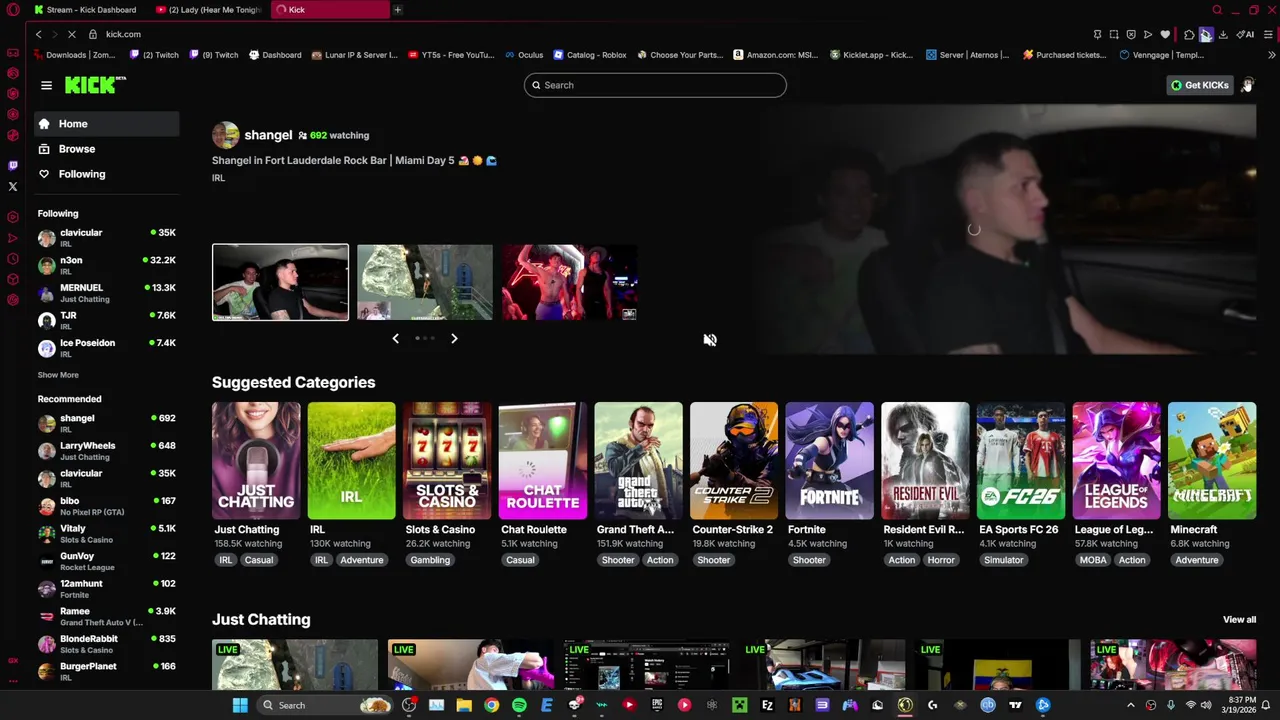Switch to Lady (Hear Me Tonight) tab
This screenshot has width=1280, height=720.
pyautogui.click(x=210, y=10)
